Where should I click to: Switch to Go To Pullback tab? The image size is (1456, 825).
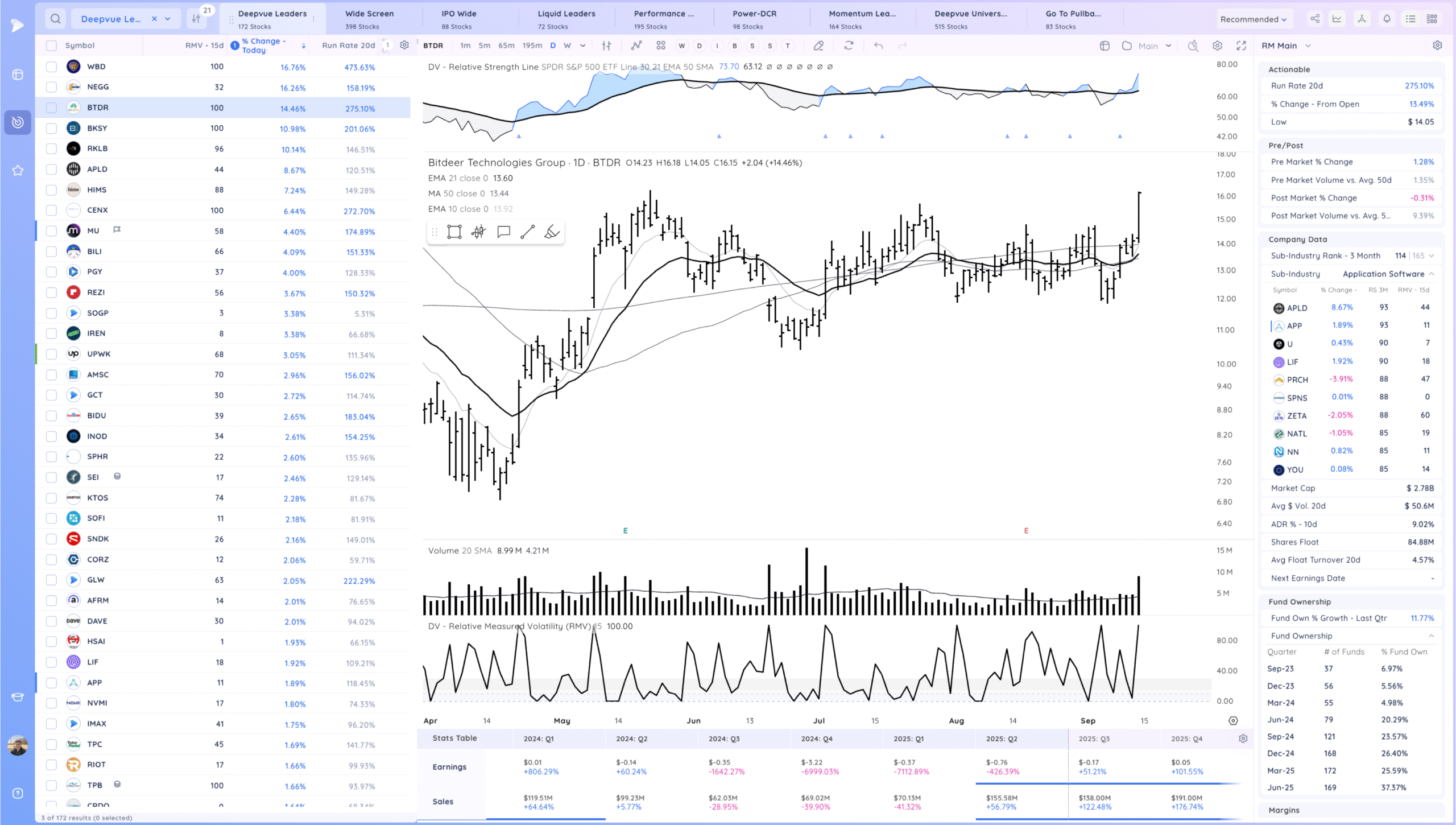coord(1073,19)
